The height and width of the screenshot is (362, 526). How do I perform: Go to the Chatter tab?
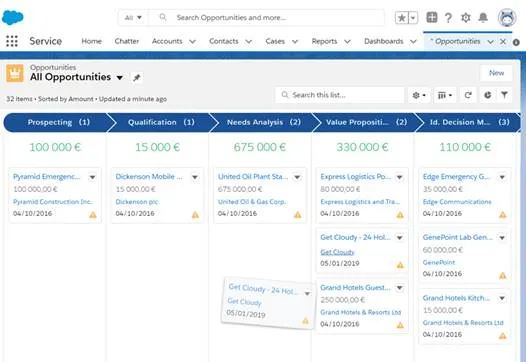pyautogui.click(x=127, y=41)
